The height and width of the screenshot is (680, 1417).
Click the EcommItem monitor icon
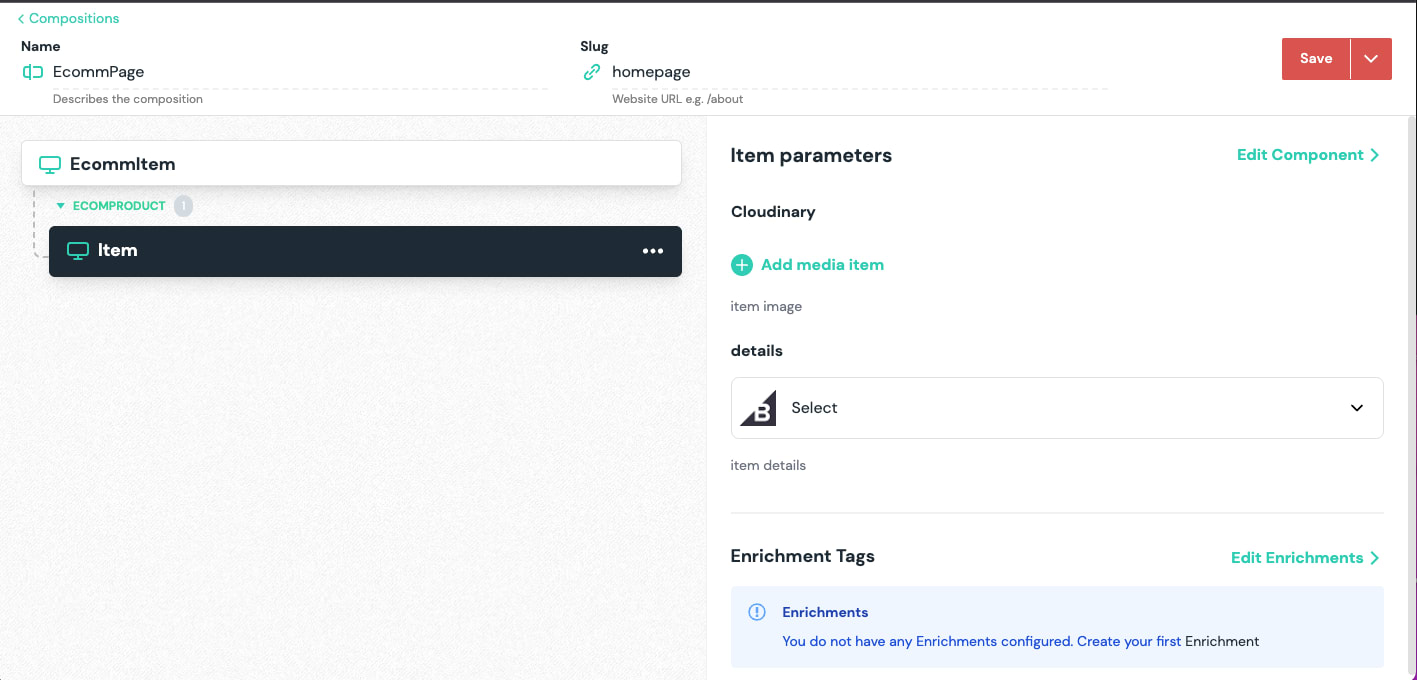[x=50, y=164]
